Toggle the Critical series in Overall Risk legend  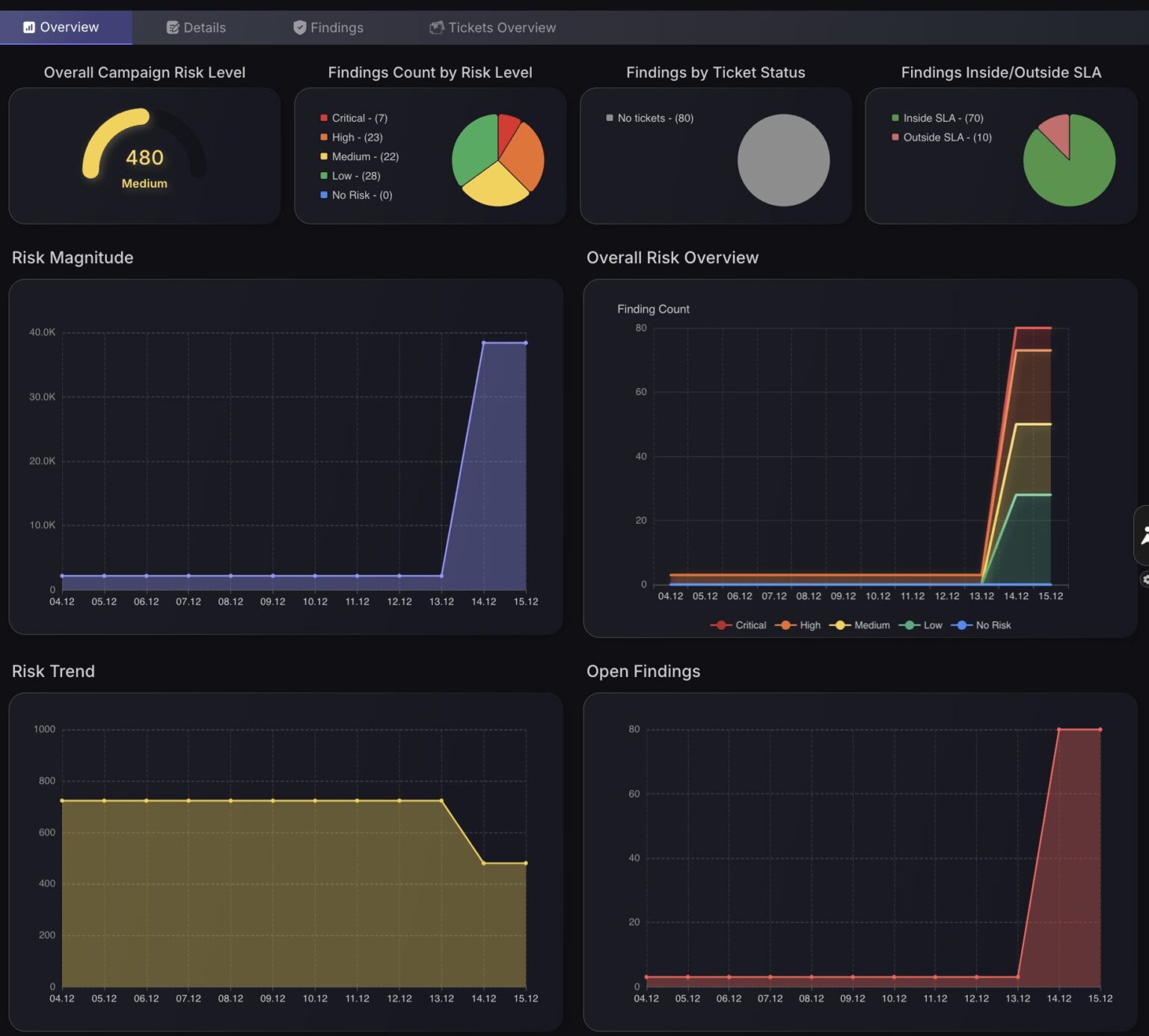738,625
